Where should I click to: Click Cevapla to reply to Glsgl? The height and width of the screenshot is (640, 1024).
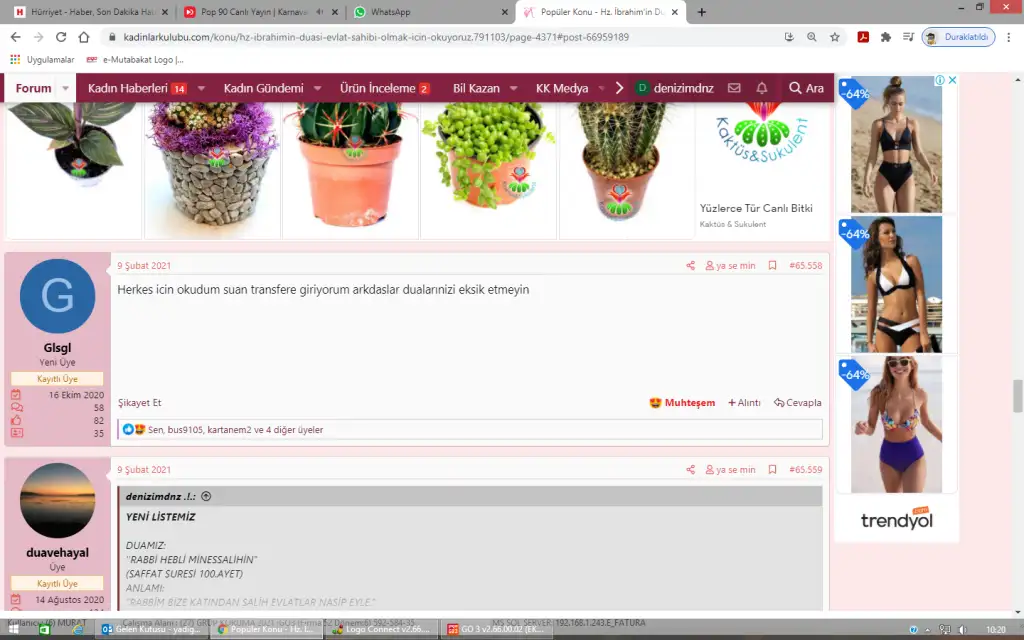(x=798, y=403)
